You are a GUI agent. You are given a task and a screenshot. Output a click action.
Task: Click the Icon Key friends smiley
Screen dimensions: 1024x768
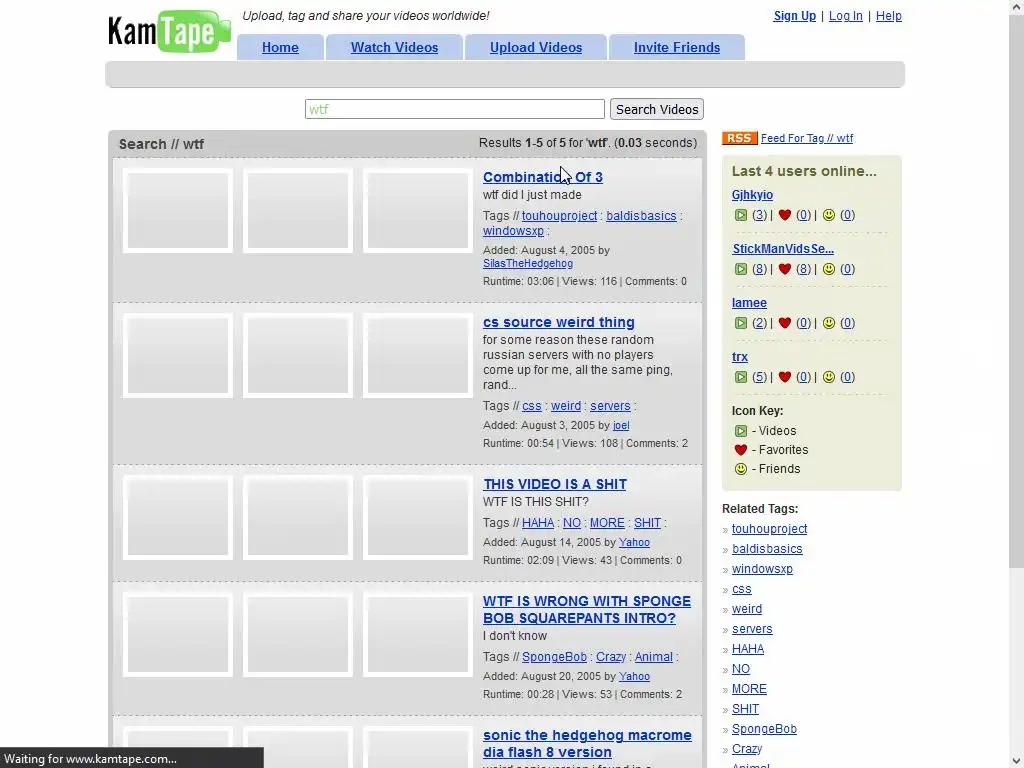pyautogui.click(x=741, y=469)
